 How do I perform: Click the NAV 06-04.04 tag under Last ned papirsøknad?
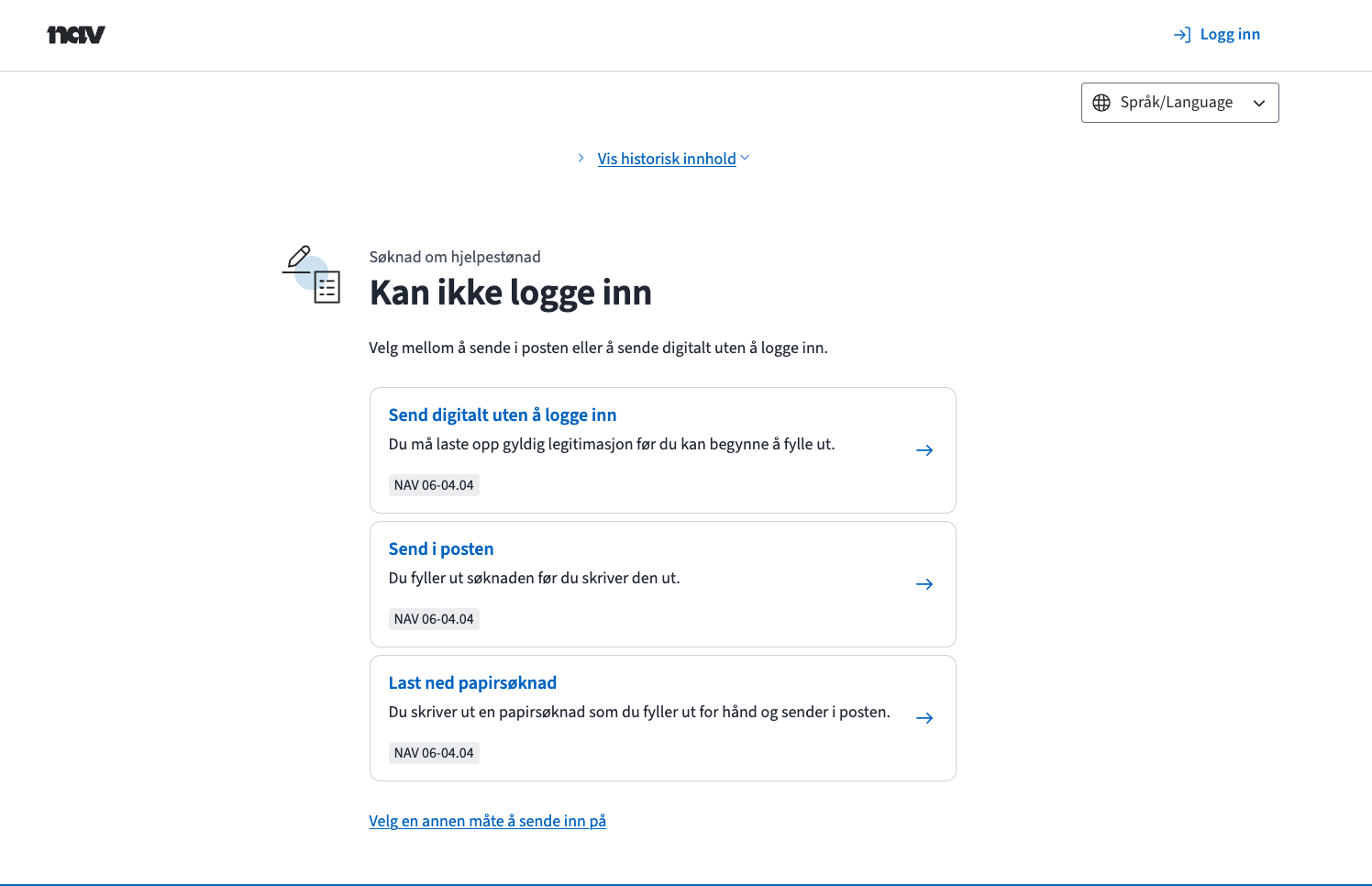point(434,753)
